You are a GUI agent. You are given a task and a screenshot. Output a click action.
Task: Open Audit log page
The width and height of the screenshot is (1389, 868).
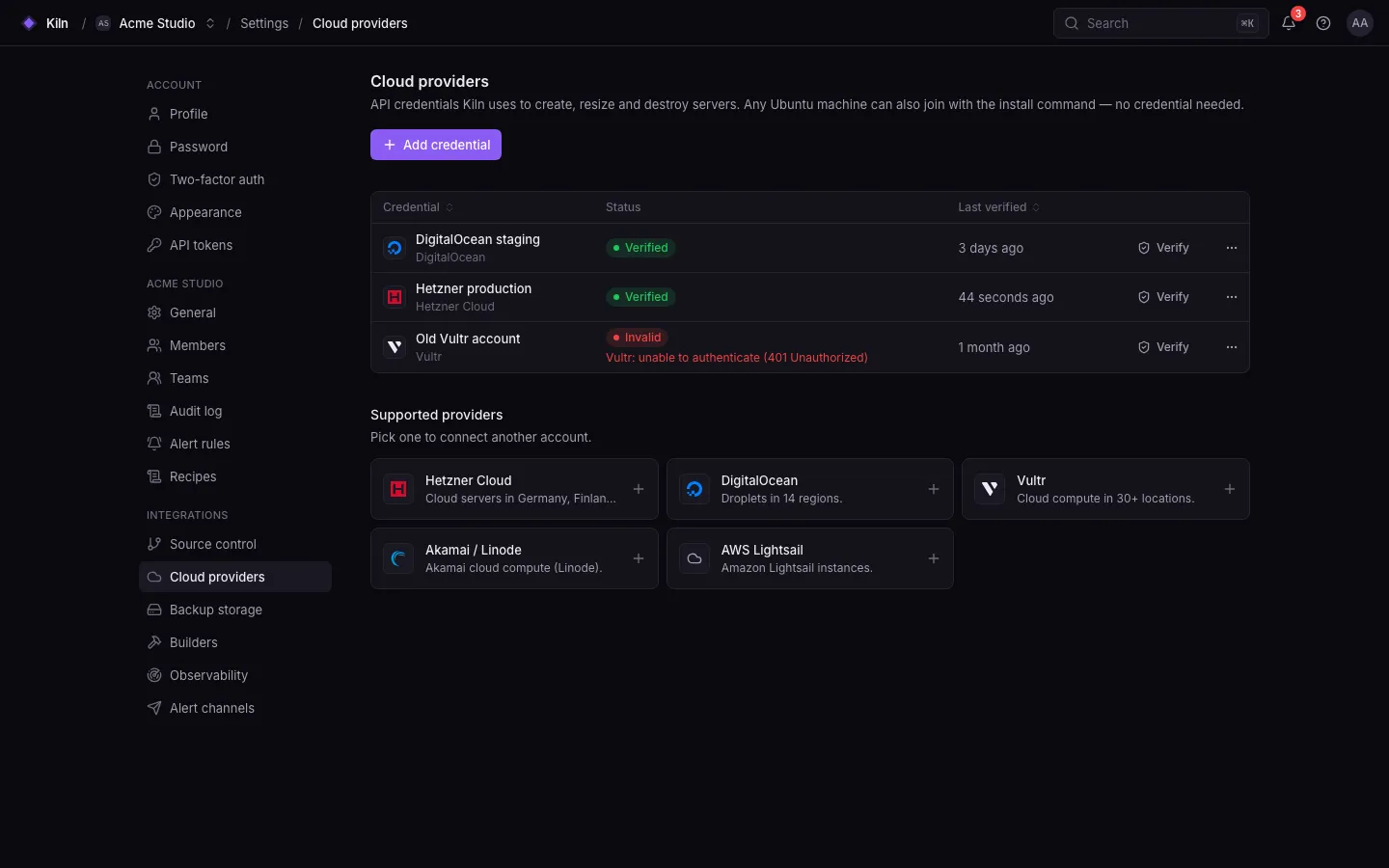point(235,411)
